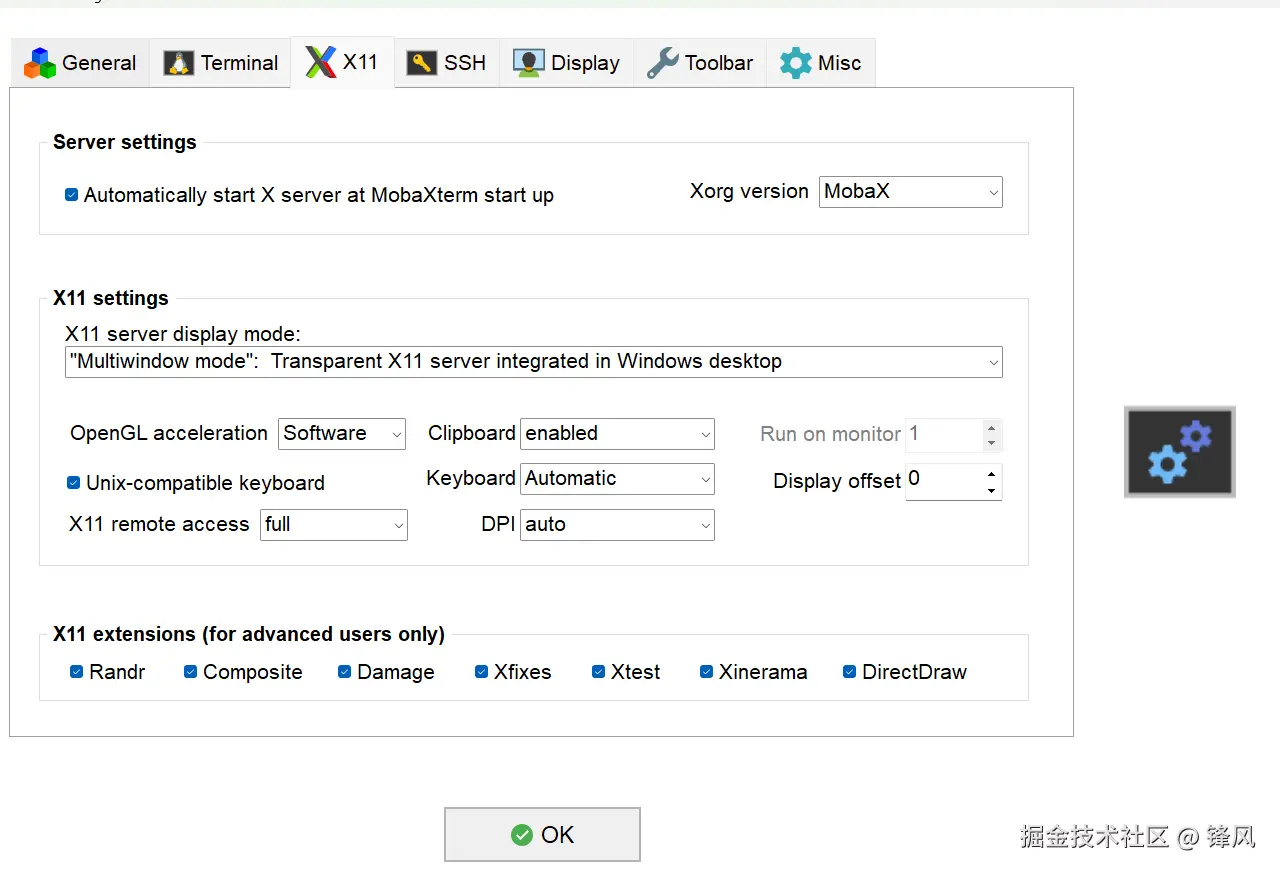Click the "Xorg version" label
Screen dimensions: 1280x875
pyautogui.click(x=749, y=191)
